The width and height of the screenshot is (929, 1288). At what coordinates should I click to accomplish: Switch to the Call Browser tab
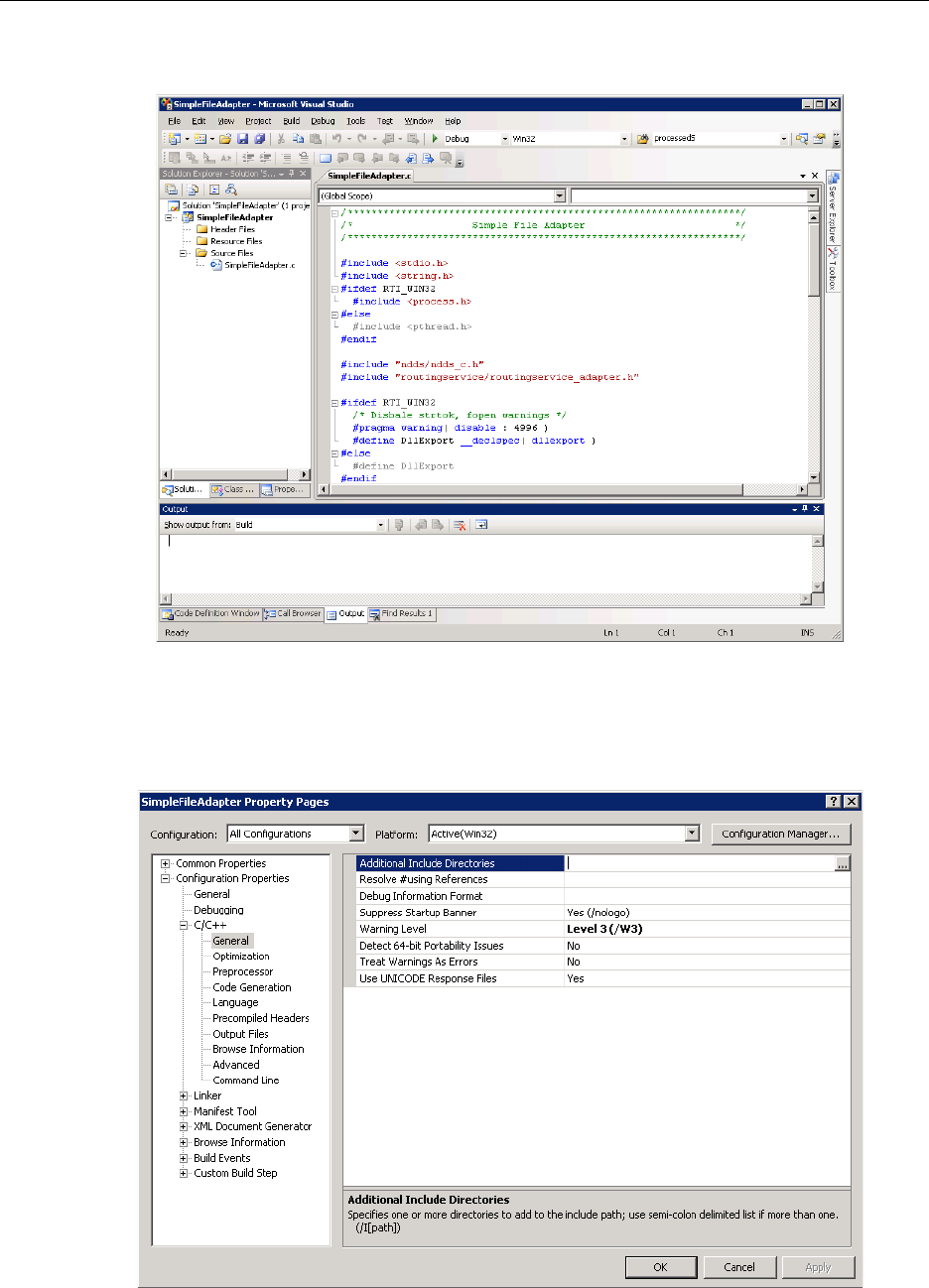pos(293,614)
